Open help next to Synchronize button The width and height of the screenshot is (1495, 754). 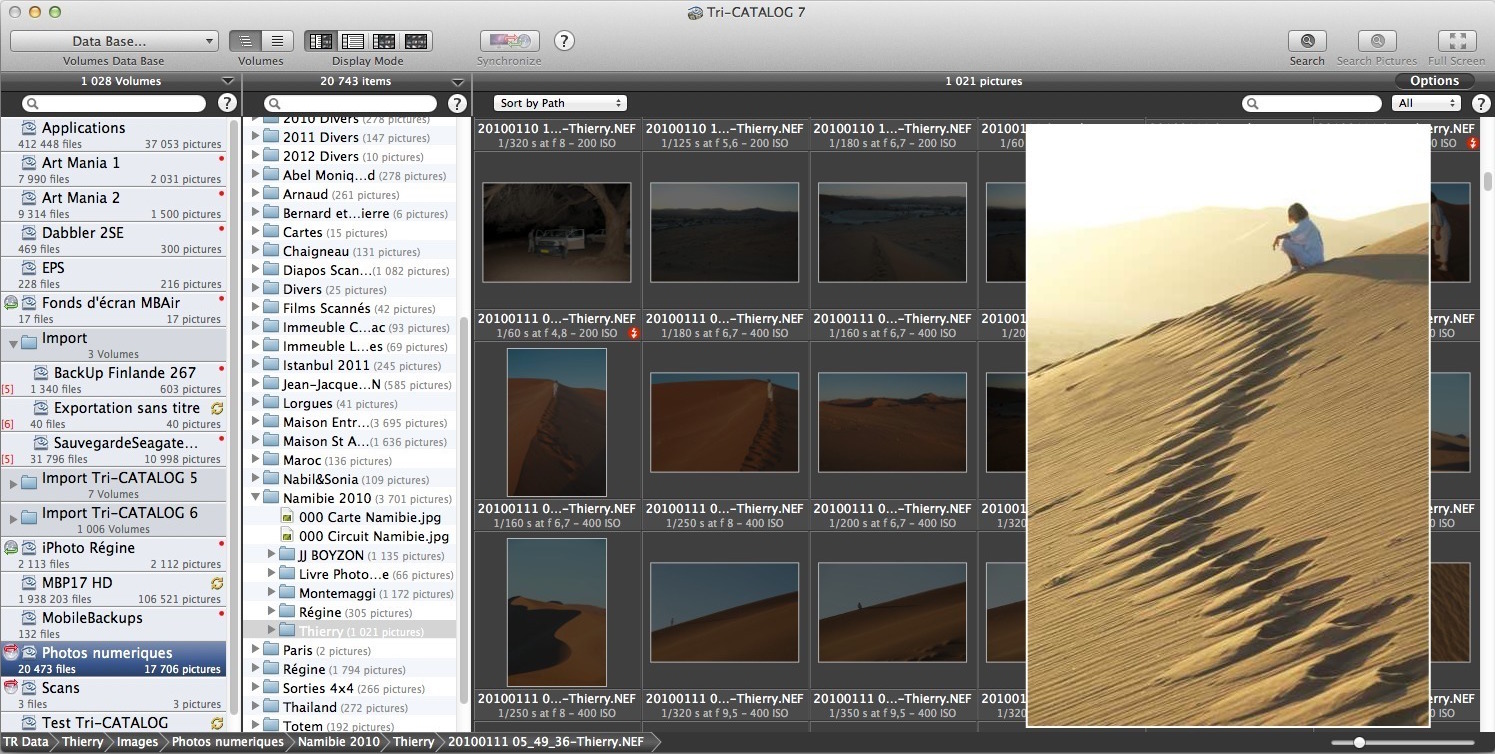(564, 41)
